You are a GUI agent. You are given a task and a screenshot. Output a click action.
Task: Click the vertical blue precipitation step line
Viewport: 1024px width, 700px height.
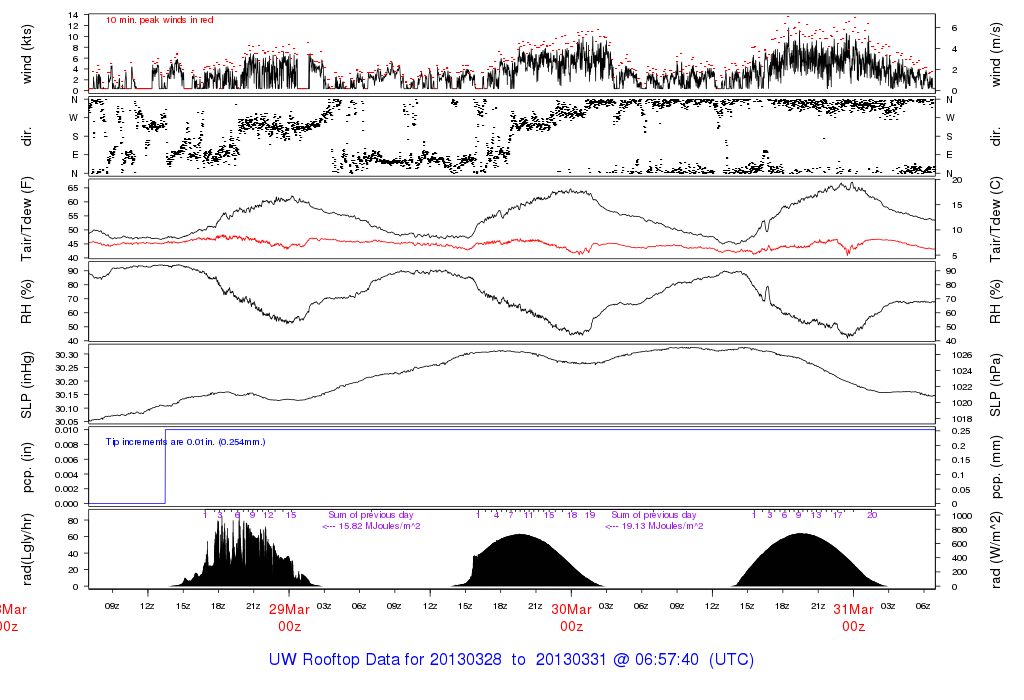pos(165,467)
